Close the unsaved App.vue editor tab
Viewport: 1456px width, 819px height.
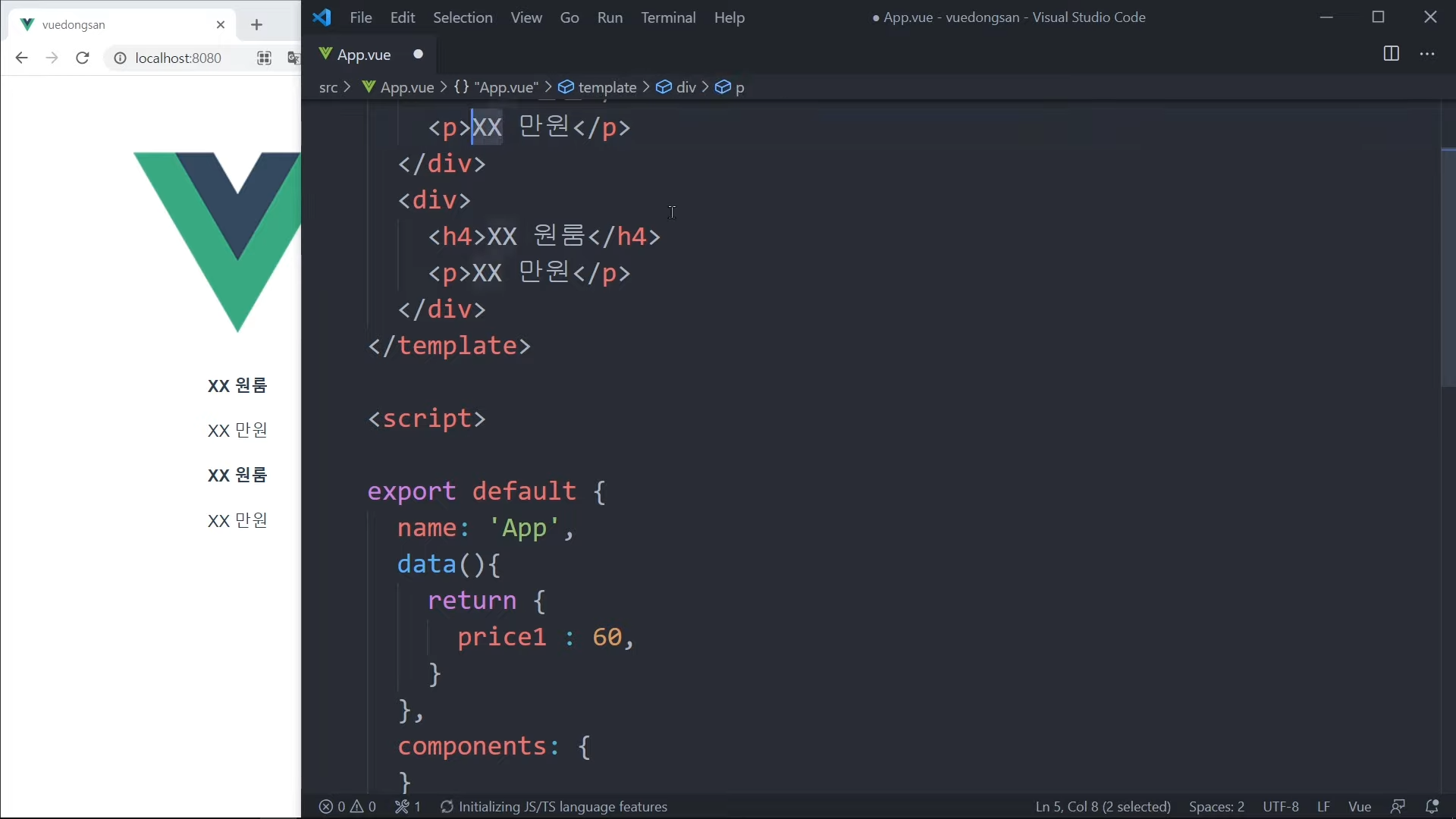[418, 55]
